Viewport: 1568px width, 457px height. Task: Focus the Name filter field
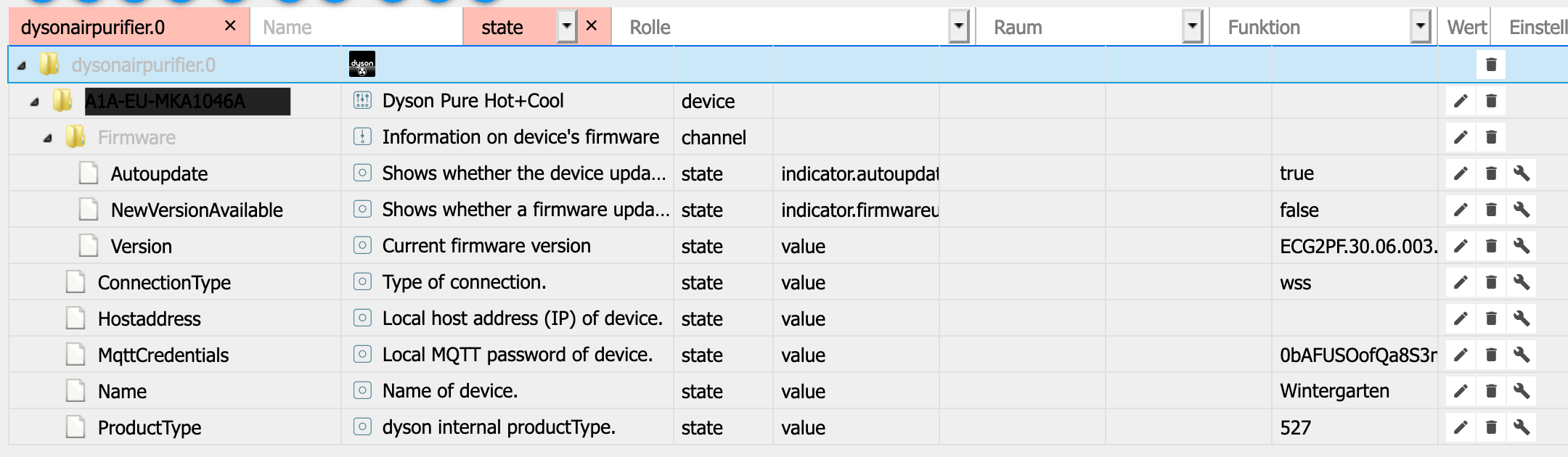click(356, 28)
